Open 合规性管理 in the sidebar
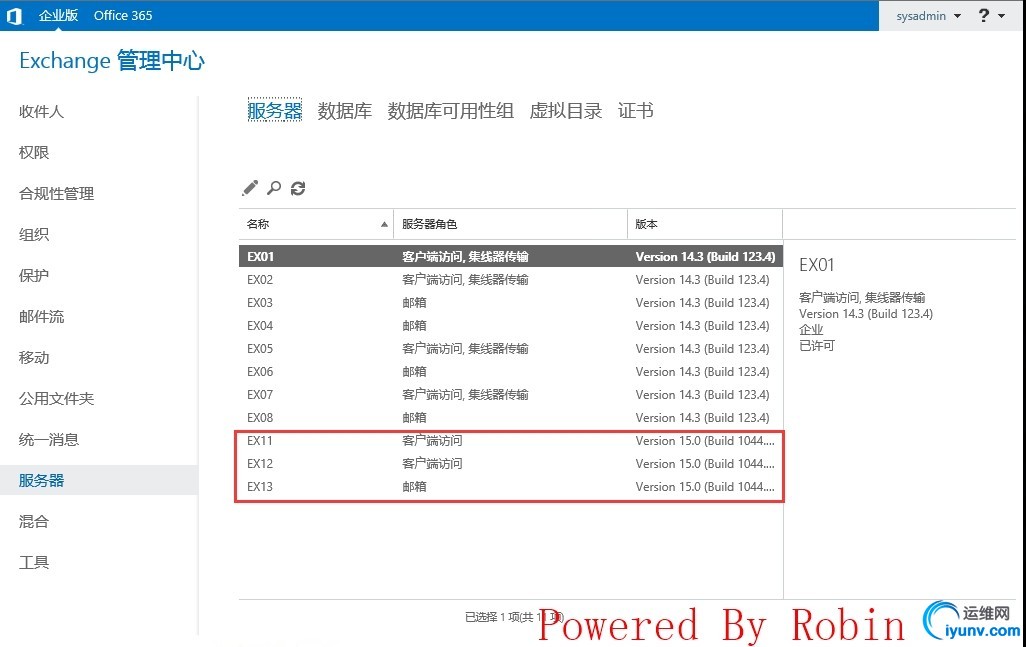 click(56, 194)
